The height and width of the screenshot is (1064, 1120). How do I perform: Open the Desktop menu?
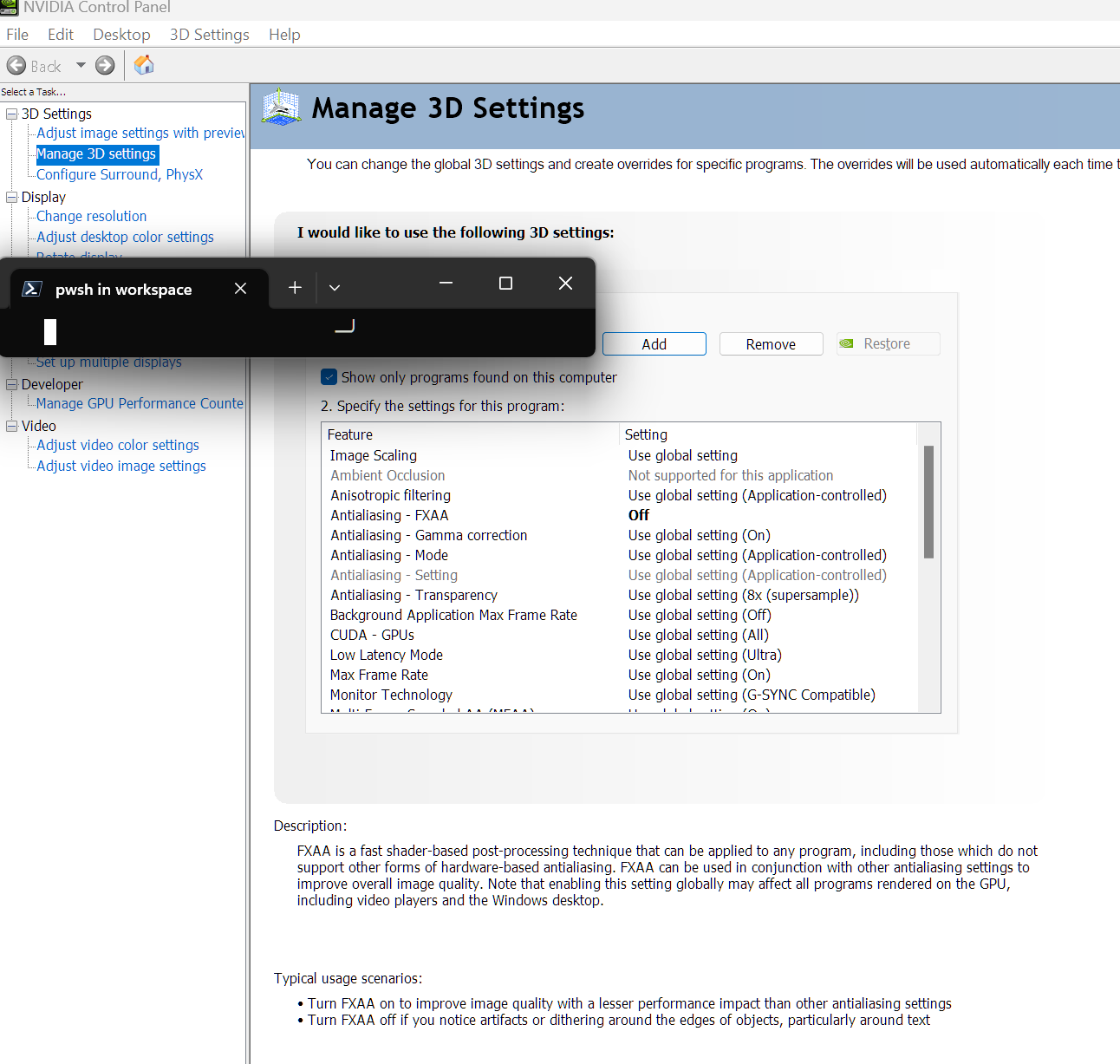pyautogui.click(x=121, y=35)
